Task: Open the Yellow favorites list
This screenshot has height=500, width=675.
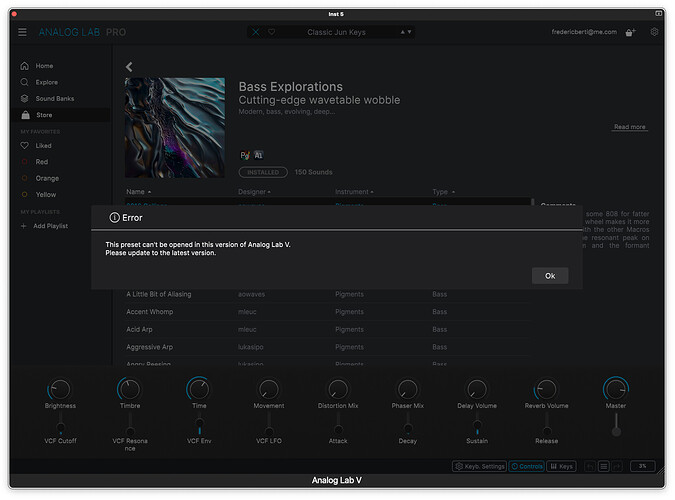Action: (46, 195)
